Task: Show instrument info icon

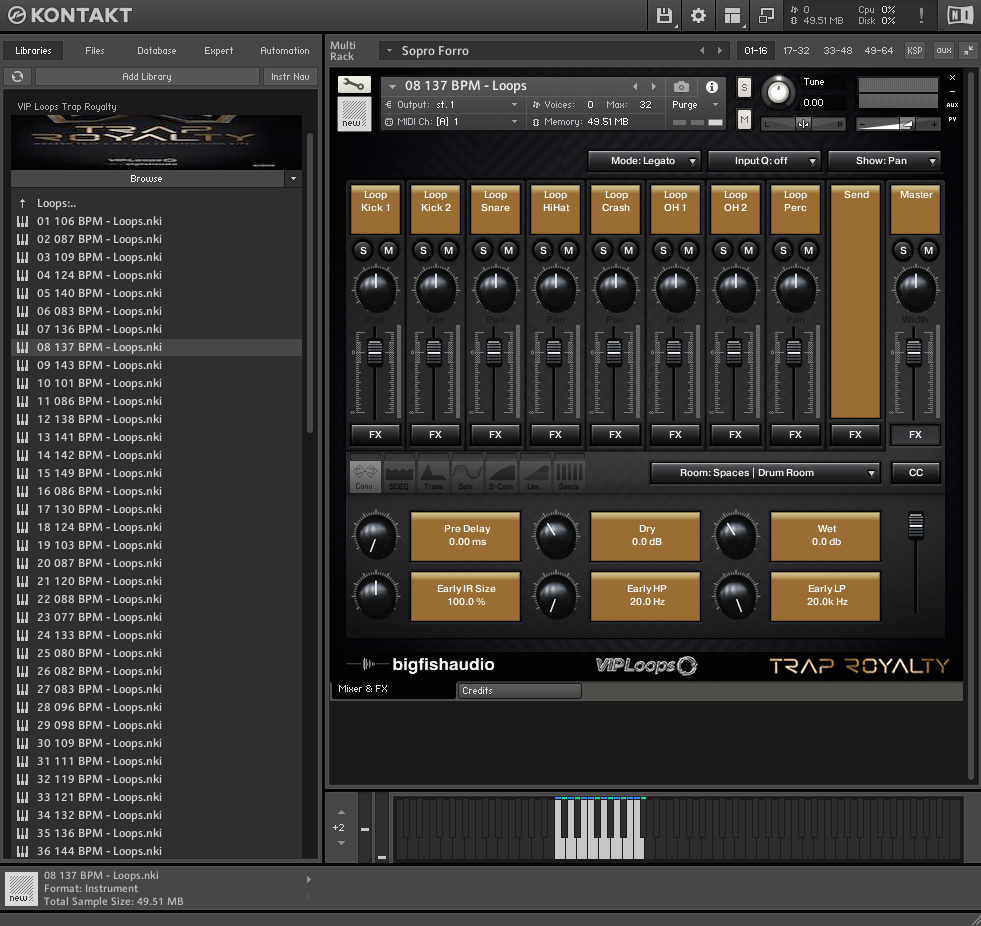Action: click(x=711, y=86)
